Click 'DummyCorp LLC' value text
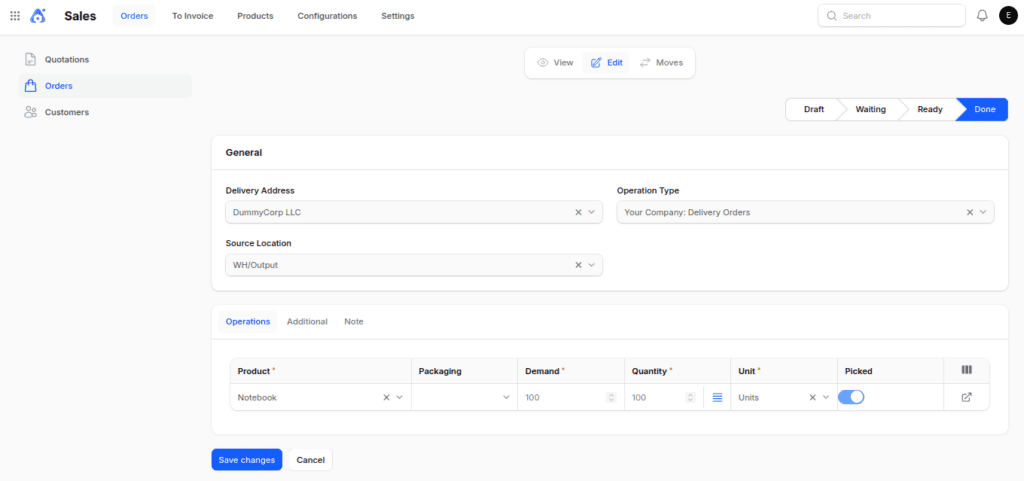The height and width of the screenshot is (481, 1024). 266,212
